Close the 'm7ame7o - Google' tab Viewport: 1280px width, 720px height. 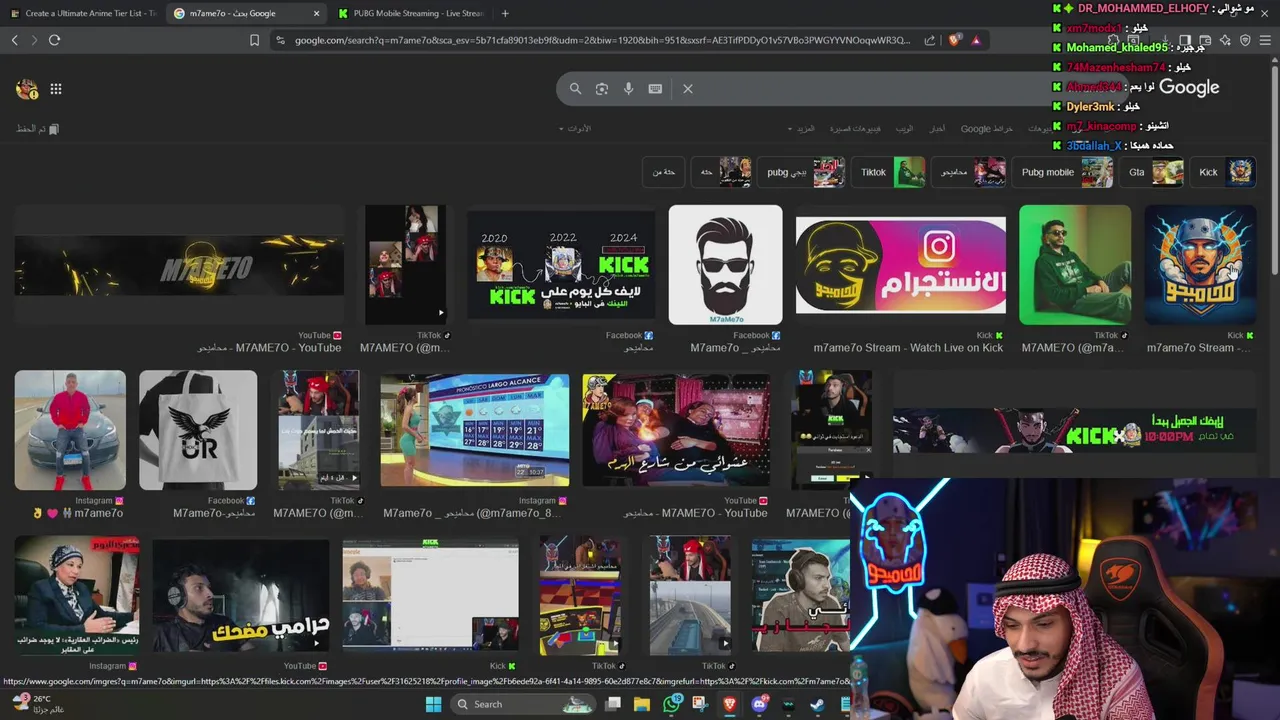317,13
